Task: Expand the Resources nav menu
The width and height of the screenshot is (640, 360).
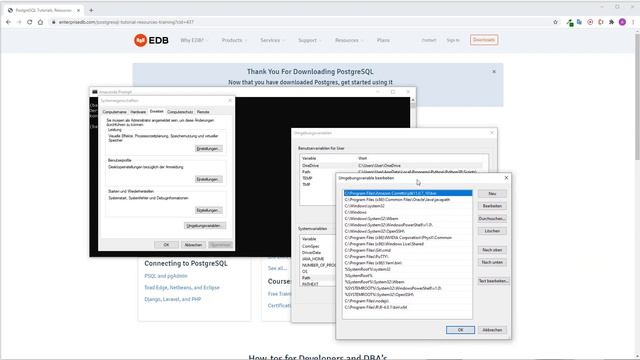Action: pyautogui.click(x=349, y=40)
